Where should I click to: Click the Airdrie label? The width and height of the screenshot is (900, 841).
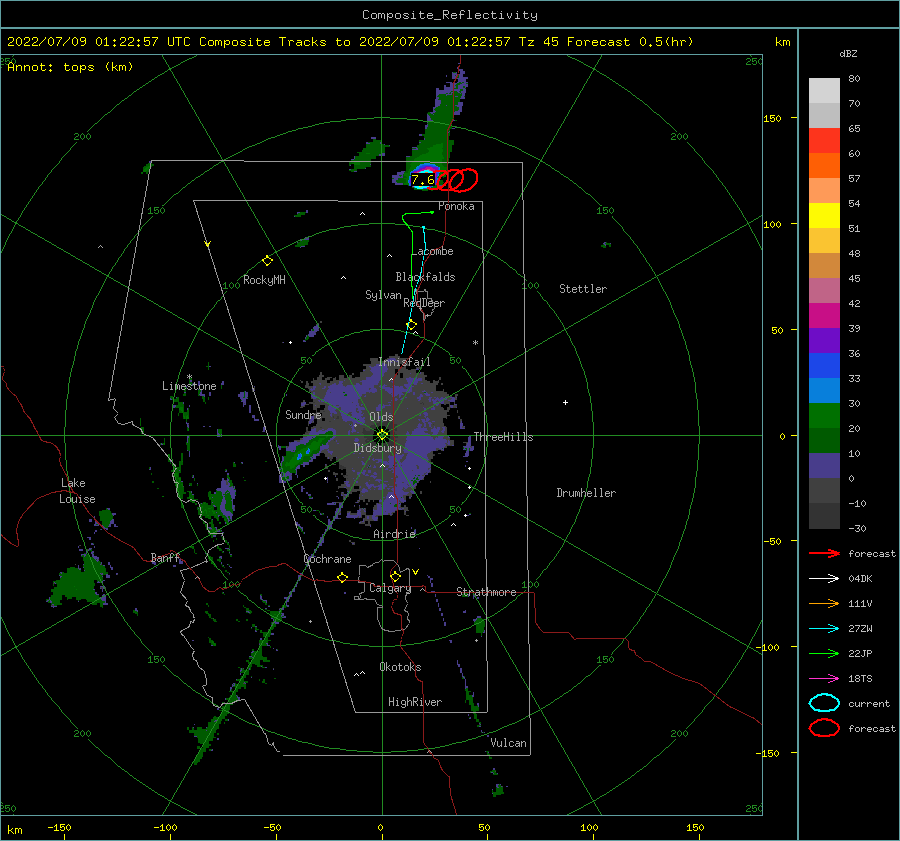click(394, 534)
